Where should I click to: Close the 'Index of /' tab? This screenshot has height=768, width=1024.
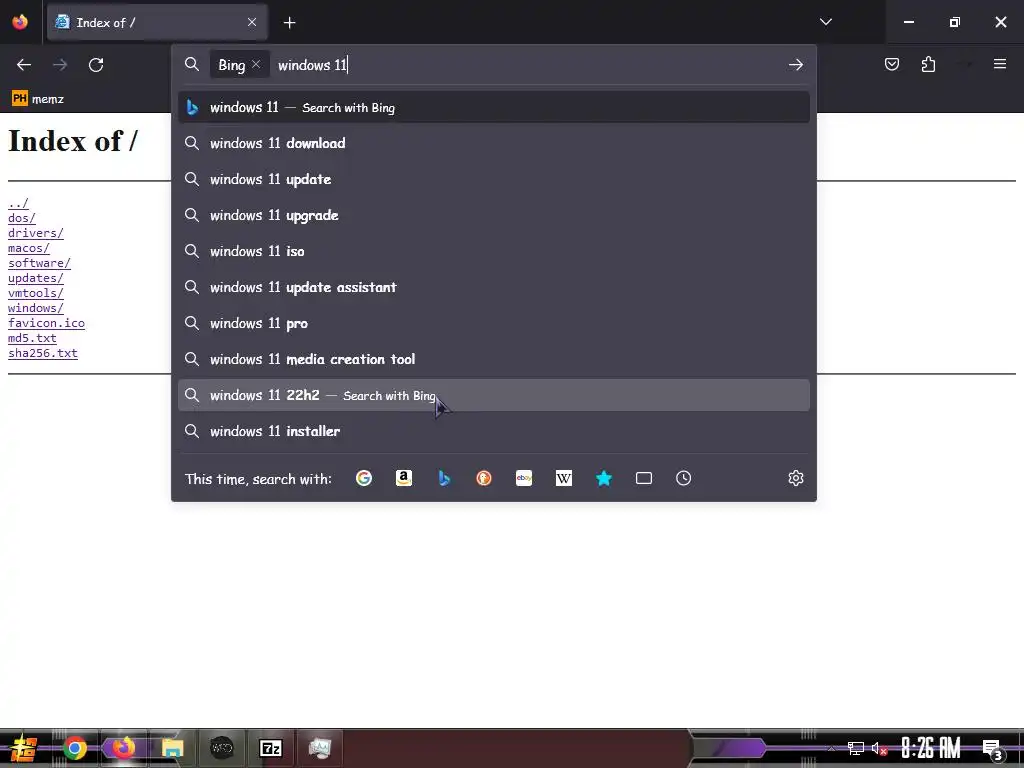[252, 22]
